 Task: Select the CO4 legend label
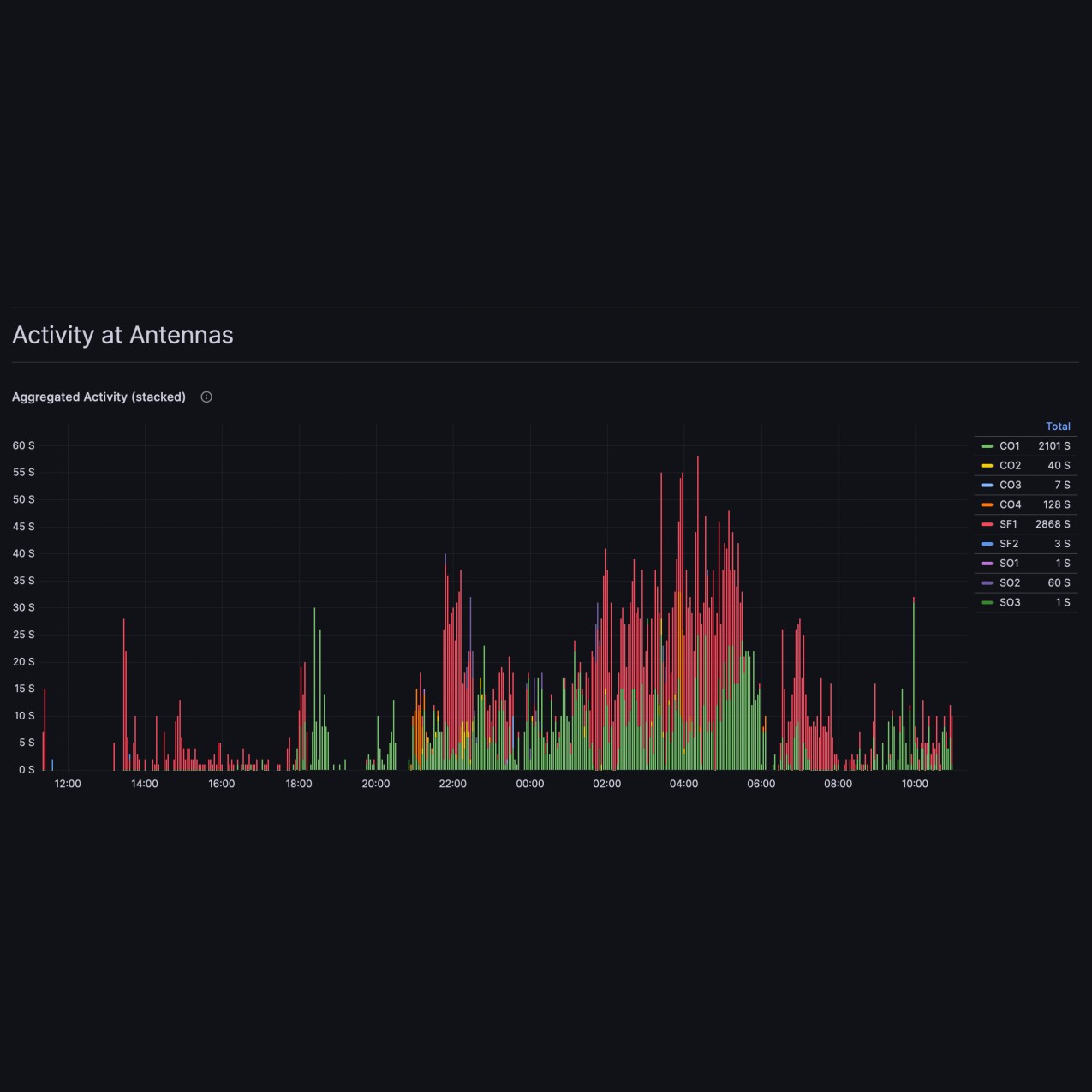pos(1010,504)
